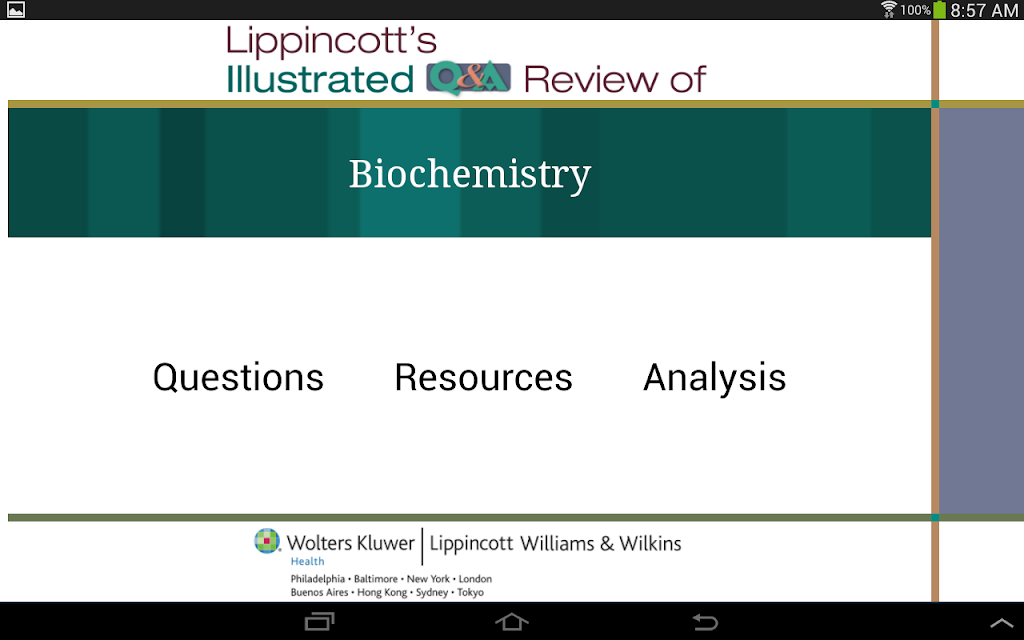Tap the Wolters Kluwer logo icon

(x=267, y=541)
